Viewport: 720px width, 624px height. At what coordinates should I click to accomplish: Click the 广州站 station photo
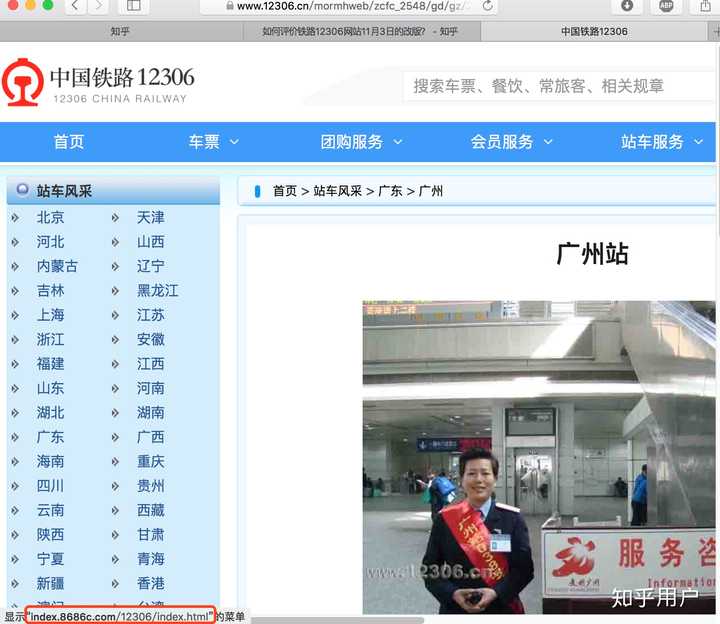point(539,457)
